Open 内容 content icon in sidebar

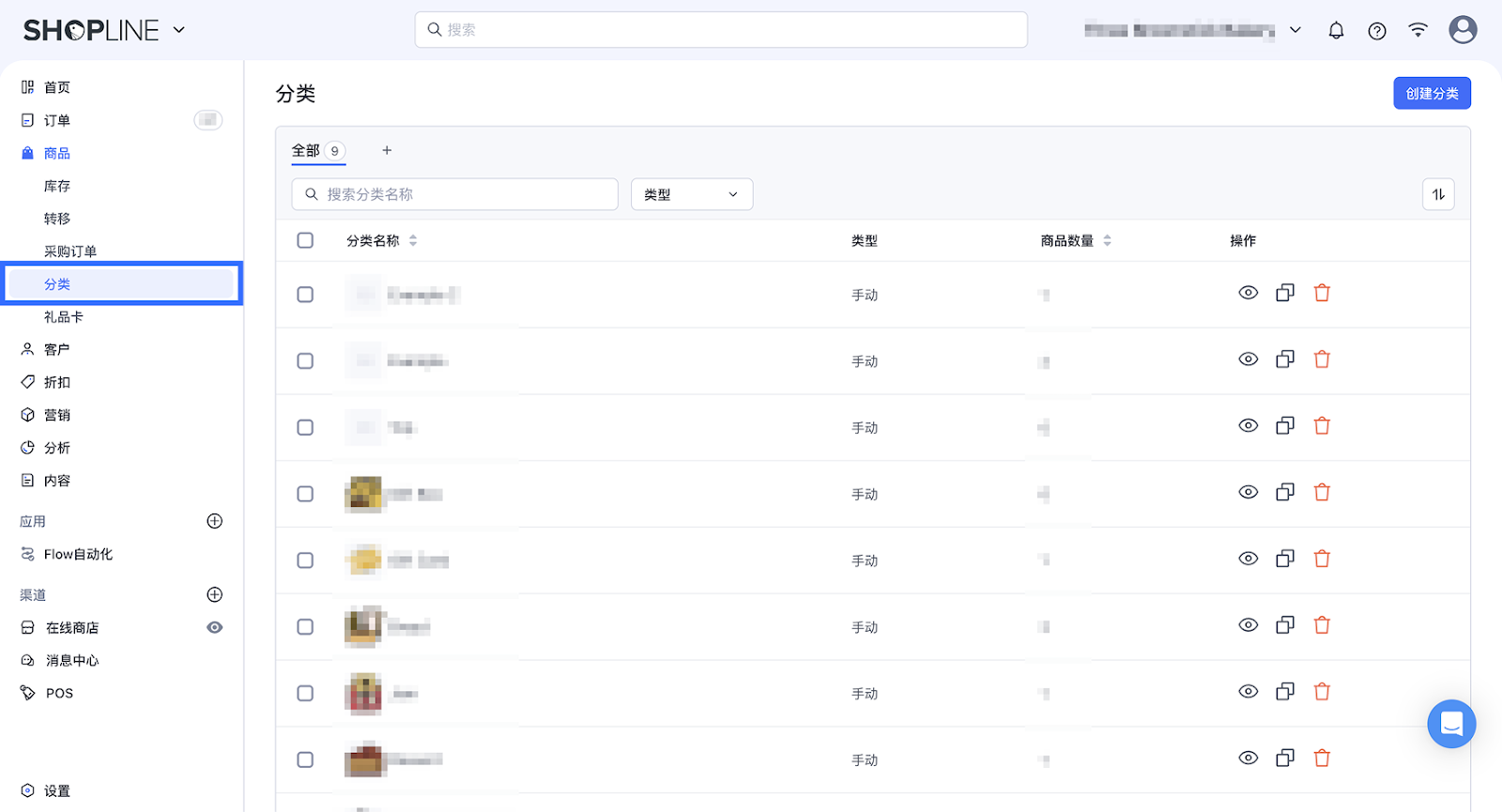tap(28, 481)
